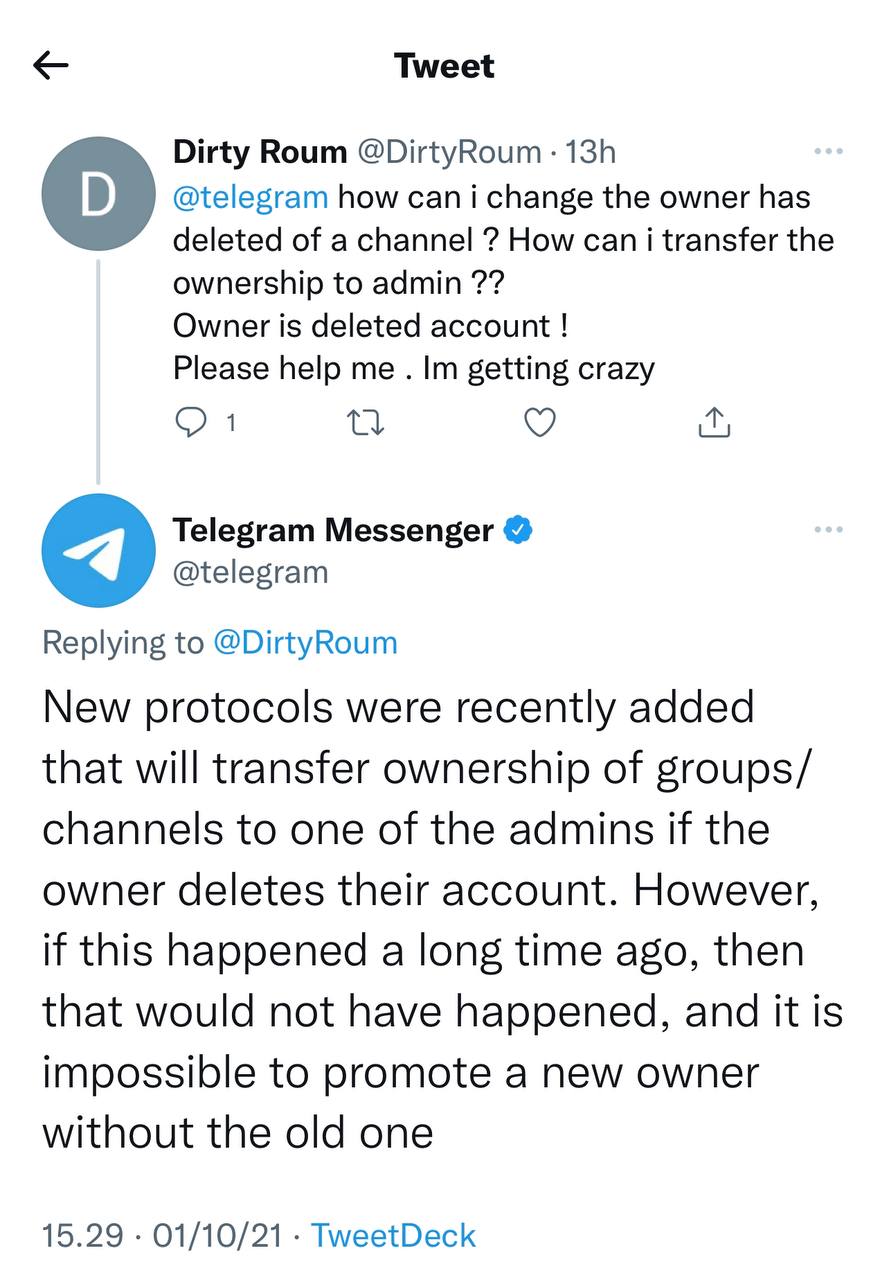Share Dirty Roum's tweet via share icon
Screen dimensions: 889x1280
(x=713, y=424)
